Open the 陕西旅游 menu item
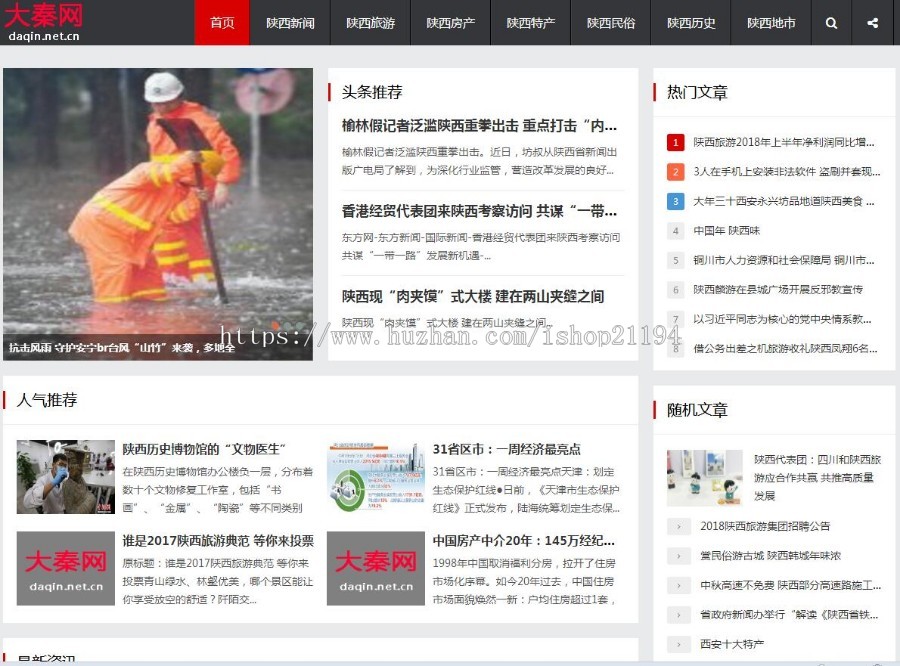This screenshot has width=900, height=666. [369, 23]
